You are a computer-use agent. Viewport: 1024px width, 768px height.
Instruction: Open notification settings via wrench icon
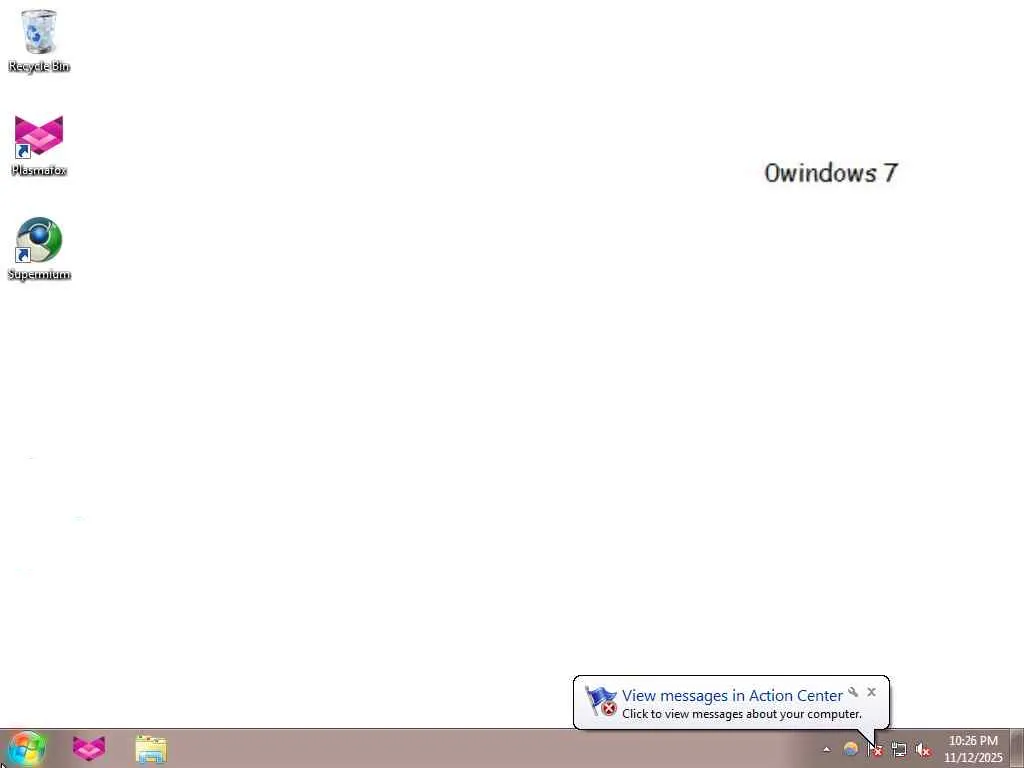tap(853, 692)
